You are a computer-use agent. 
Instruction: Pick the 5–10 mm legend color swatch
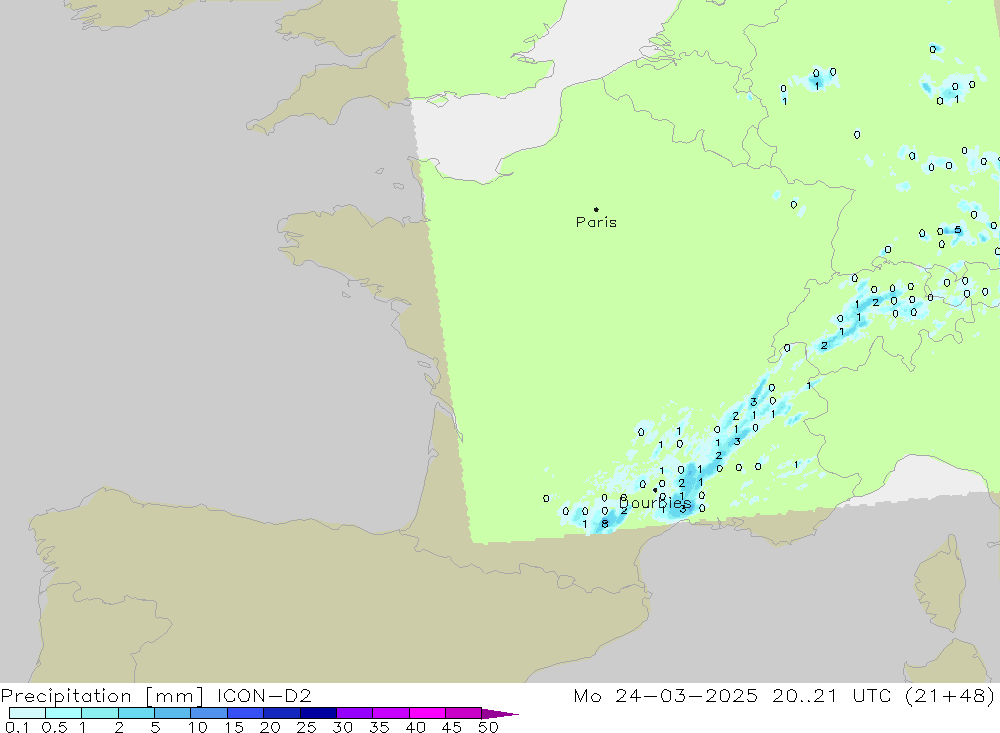tap(173, 713)
